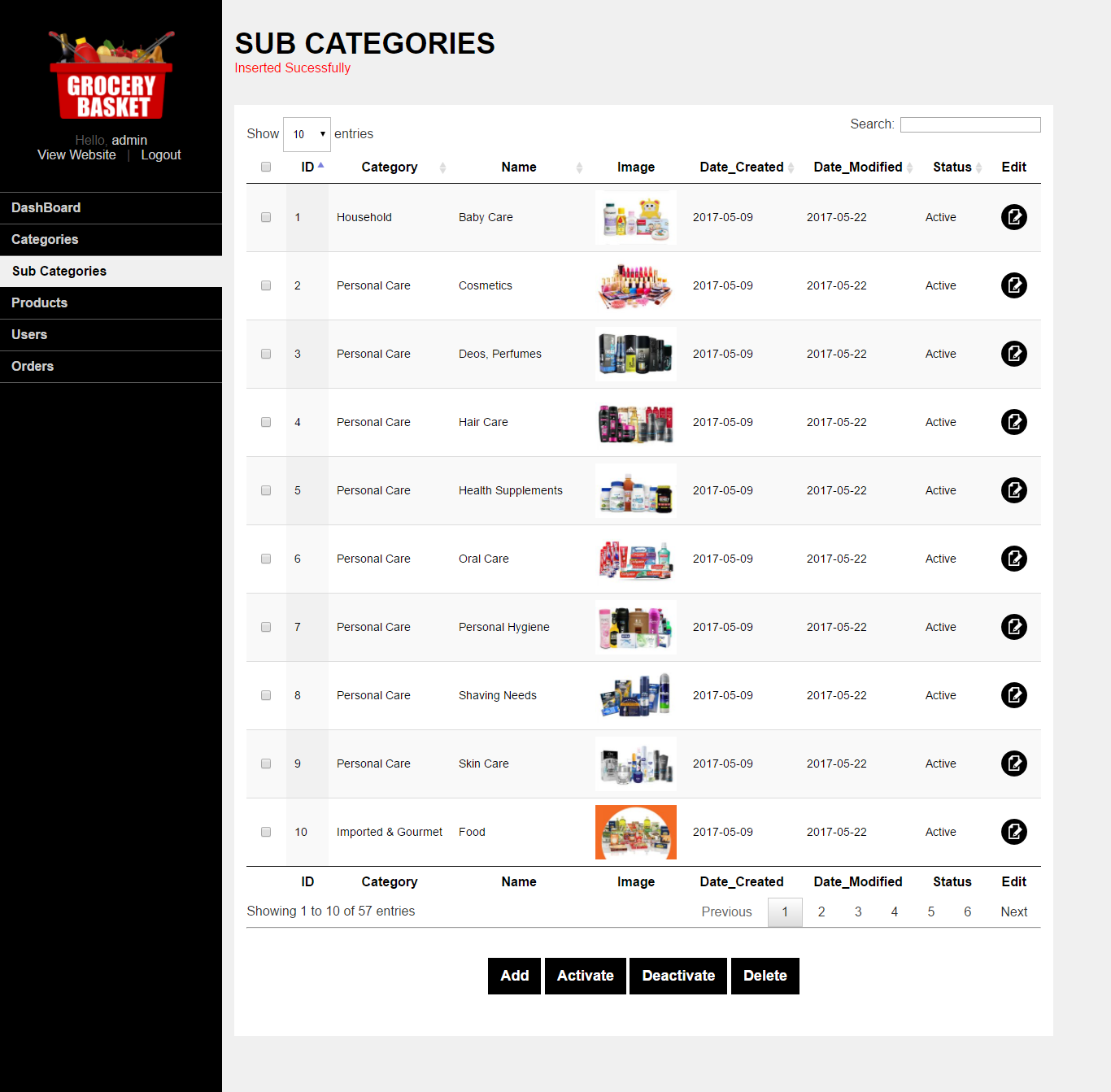Open the show entries dropdown
This screenshot has width=1111, height=1092.
click(307, 134)
